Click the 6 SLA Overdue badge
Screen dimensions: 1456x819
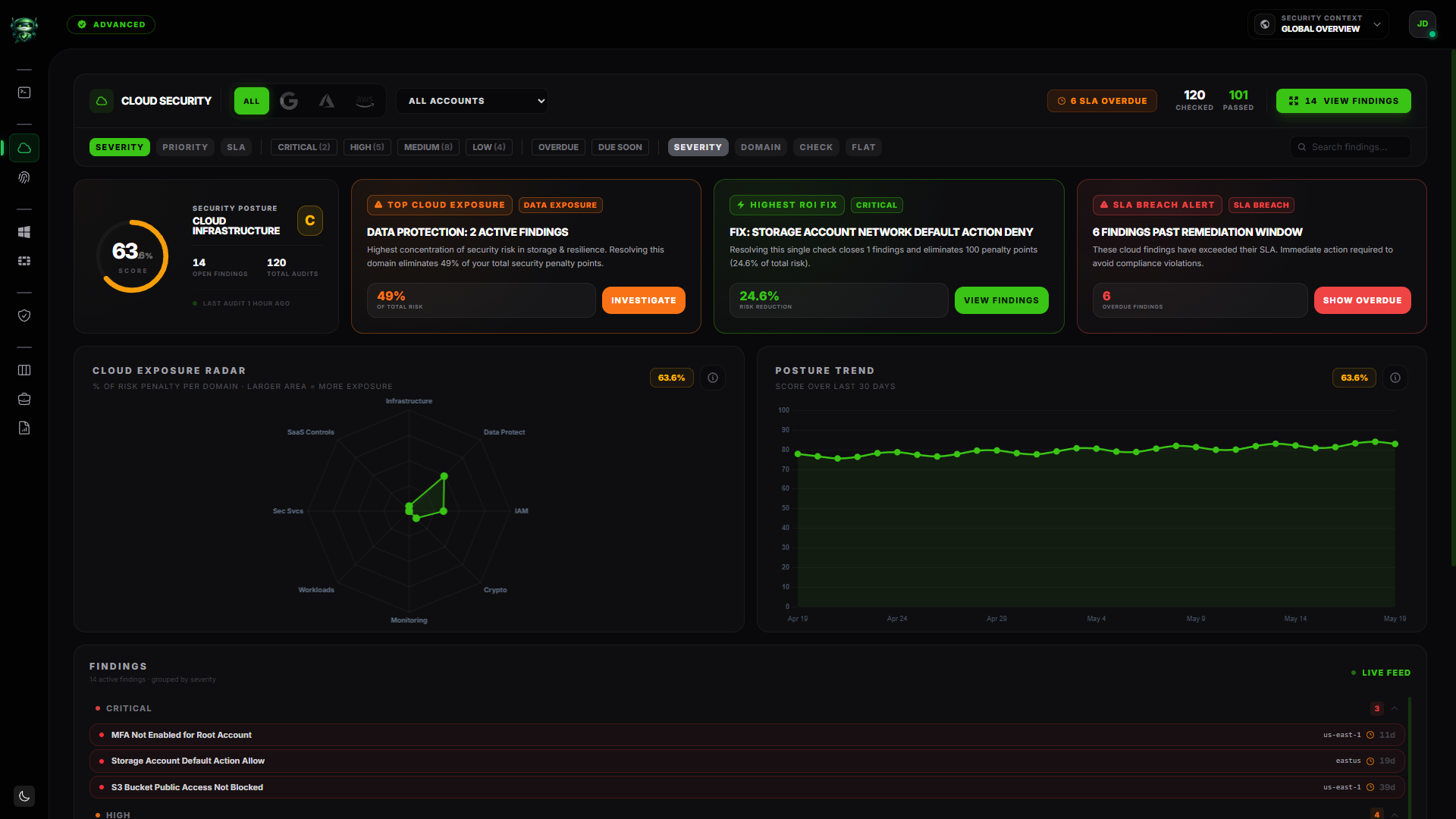(1102, 101)
